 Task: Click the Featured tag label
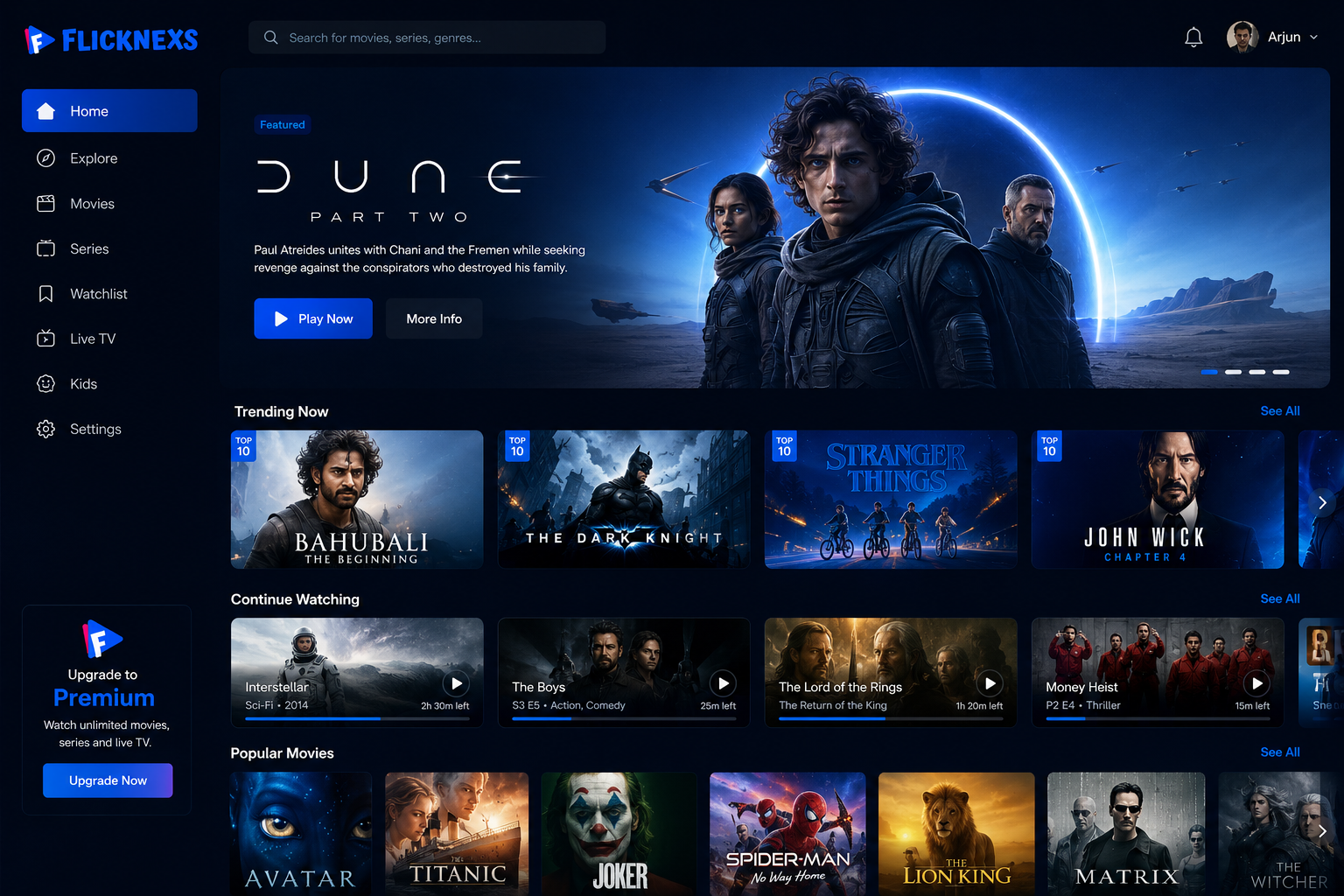click(283, 124)
